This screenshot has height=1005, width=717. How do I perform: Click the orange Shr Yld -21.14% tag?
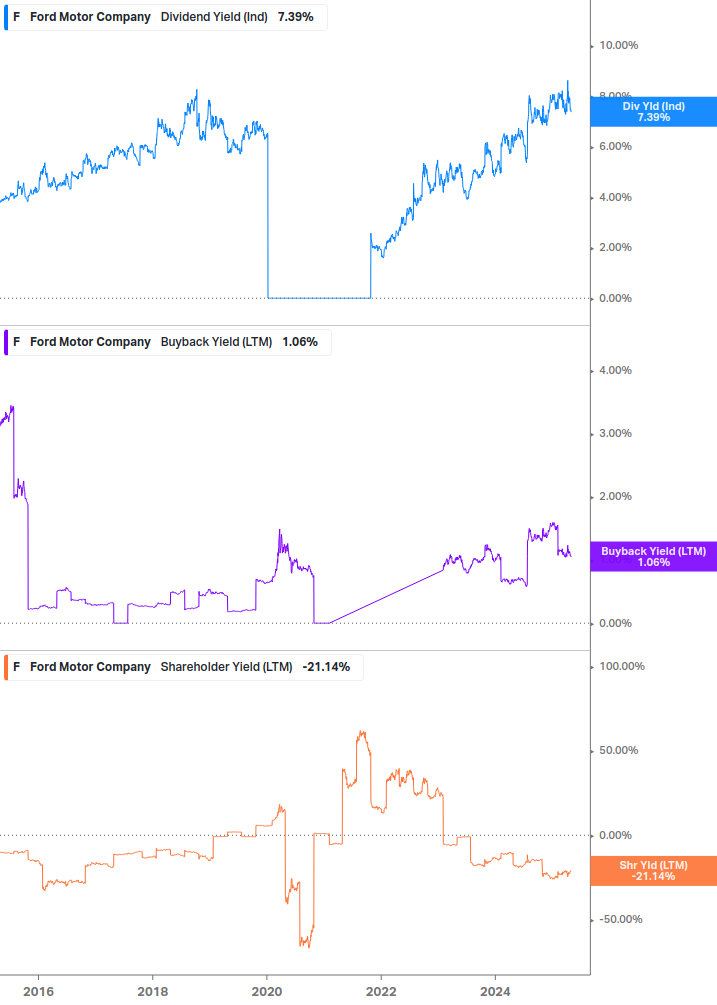(654, 871)
